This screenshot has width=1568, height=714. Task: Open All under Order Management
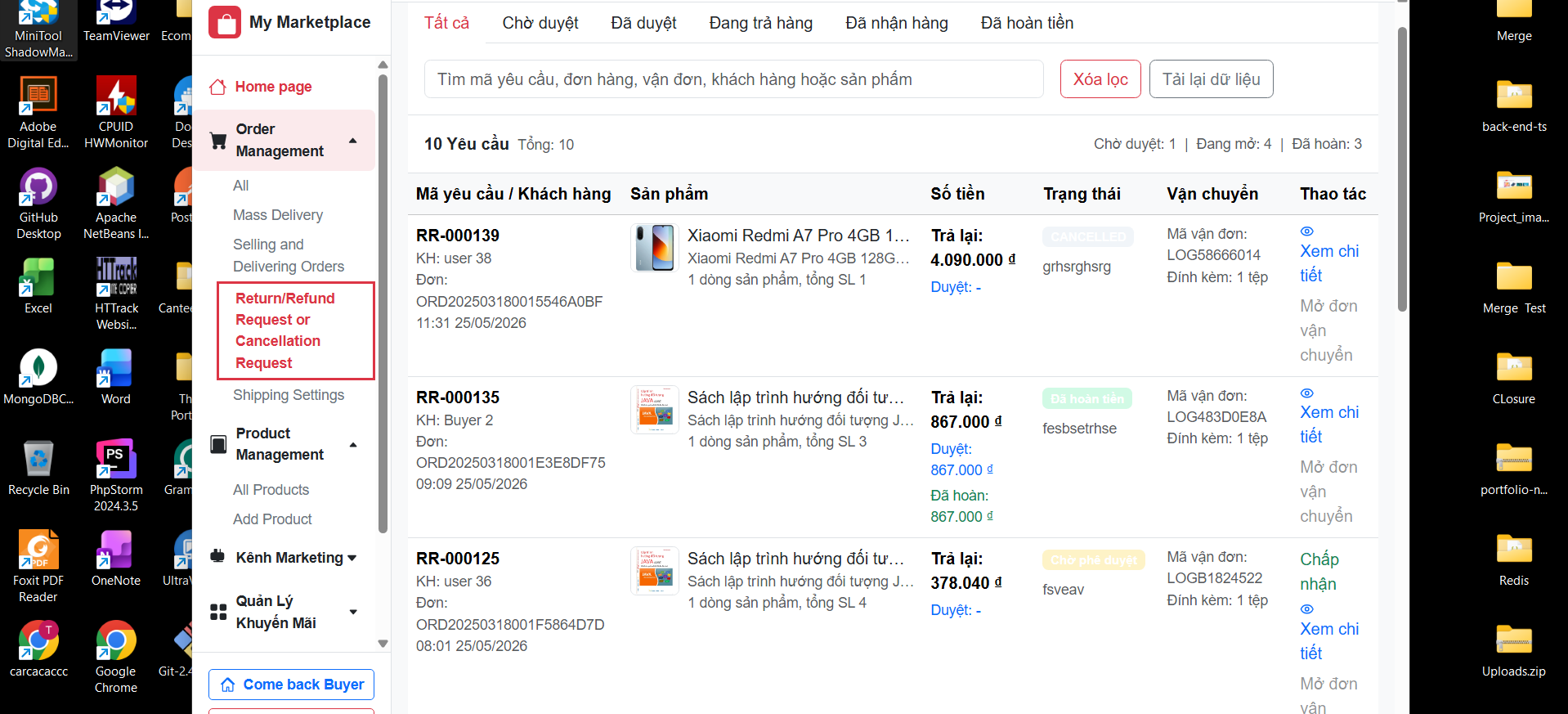tap(240, 186)
